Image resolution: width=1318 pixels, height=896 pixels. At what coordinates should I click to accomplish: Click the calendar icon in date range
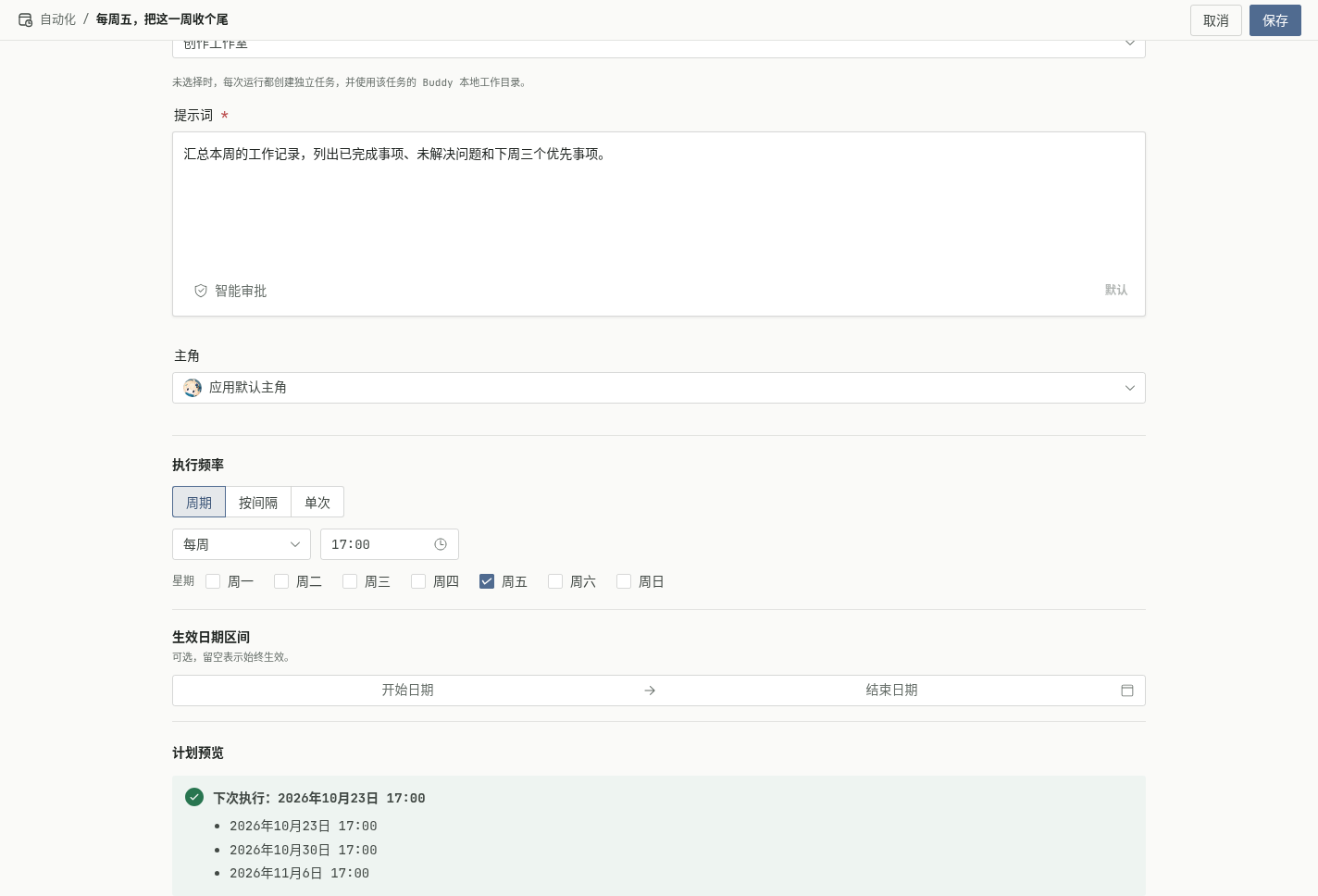[1127, 691]
